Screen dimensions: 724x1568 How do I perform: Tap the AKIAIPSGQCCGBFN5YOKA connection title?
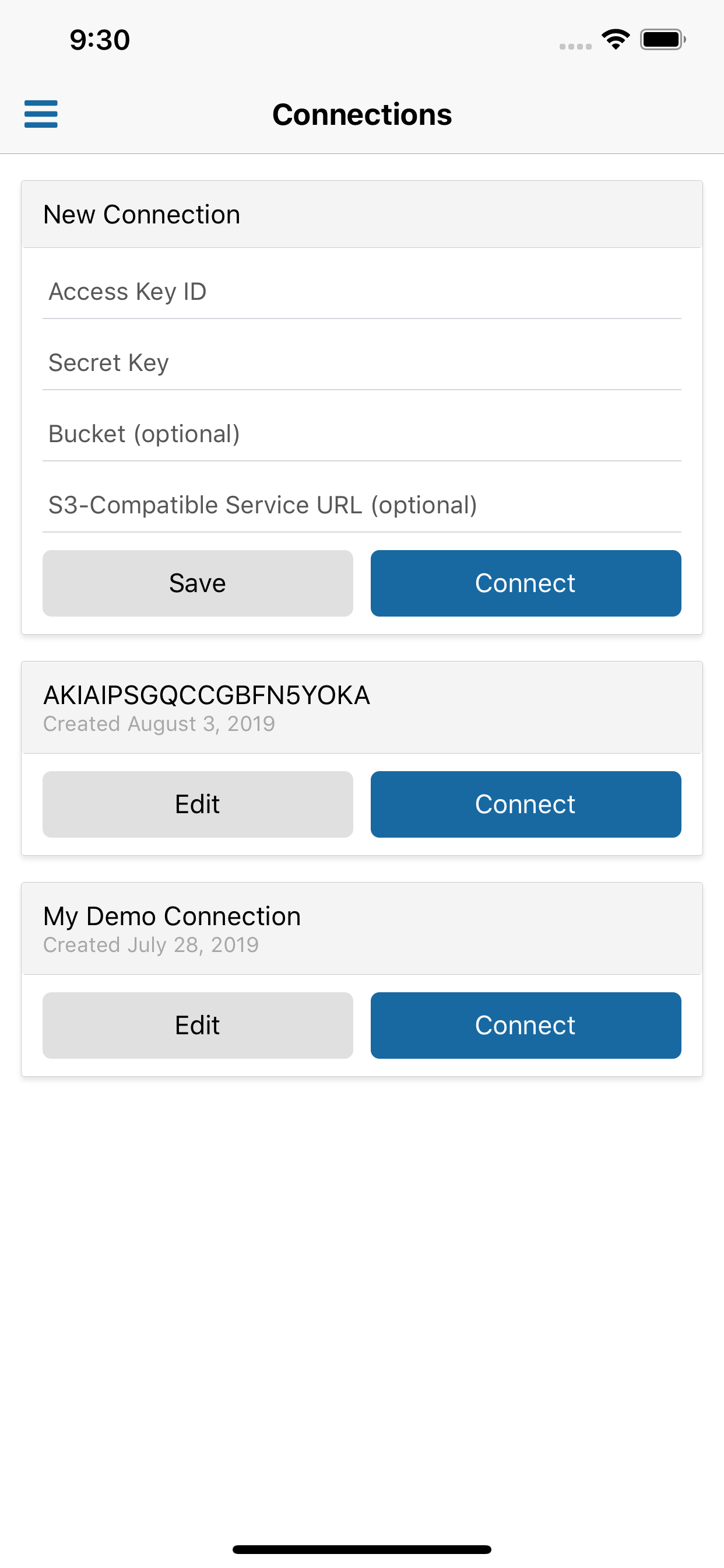[x=207, y=695]
